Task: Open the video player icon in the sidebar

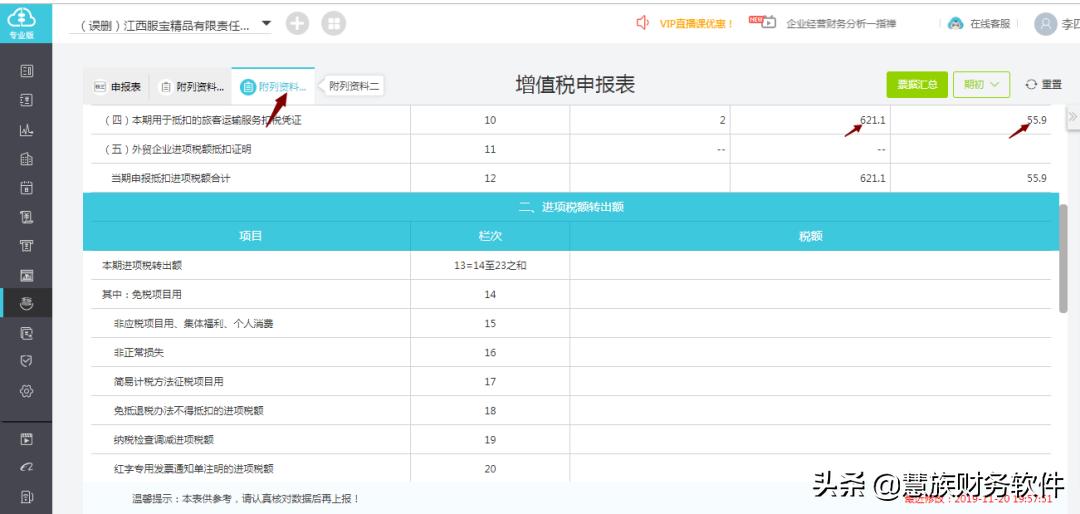Action: click(x=27, y=439)
